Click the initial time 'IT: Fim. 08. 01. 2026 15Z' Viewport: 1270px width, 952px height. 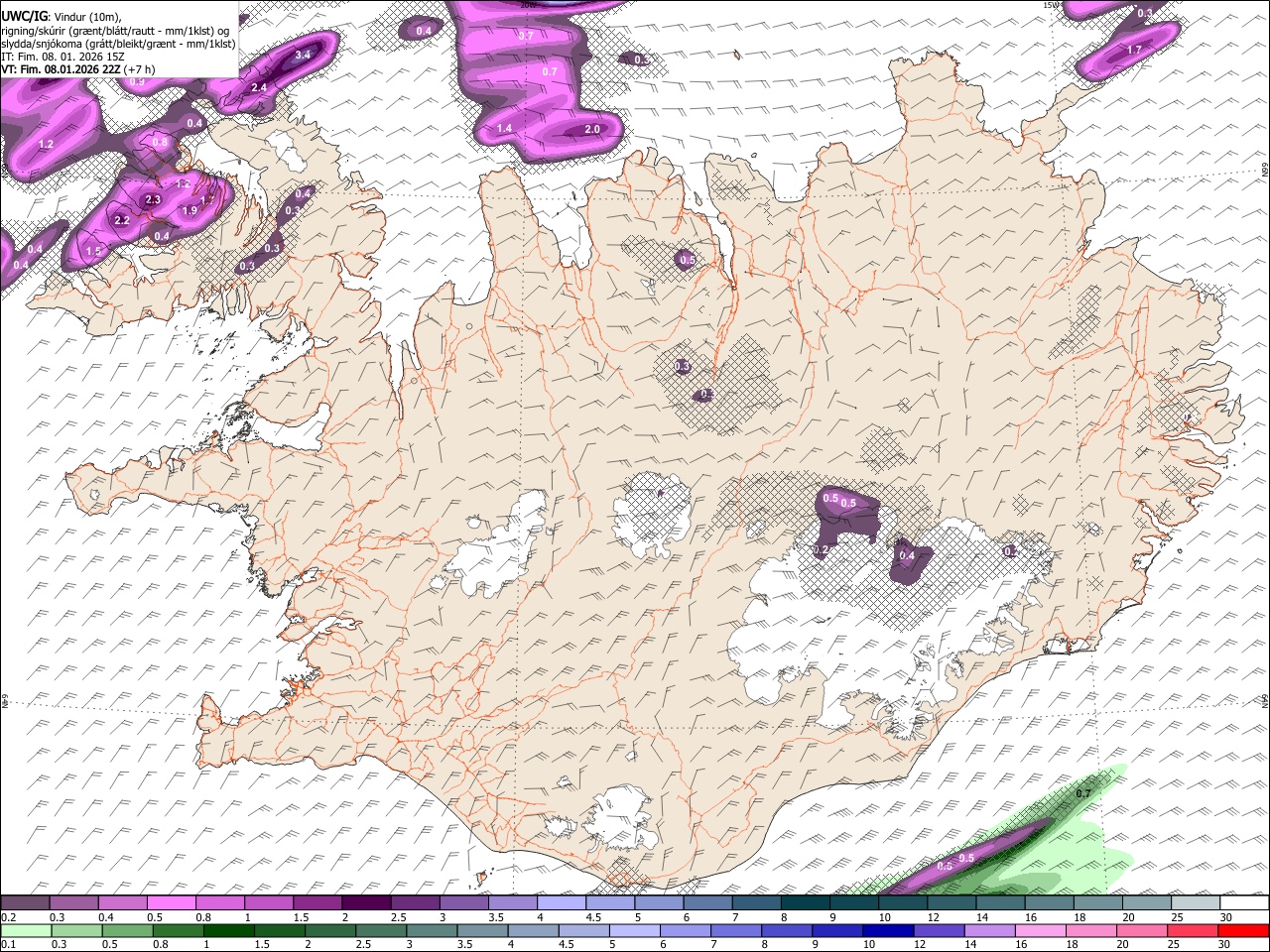click(63, 57)
